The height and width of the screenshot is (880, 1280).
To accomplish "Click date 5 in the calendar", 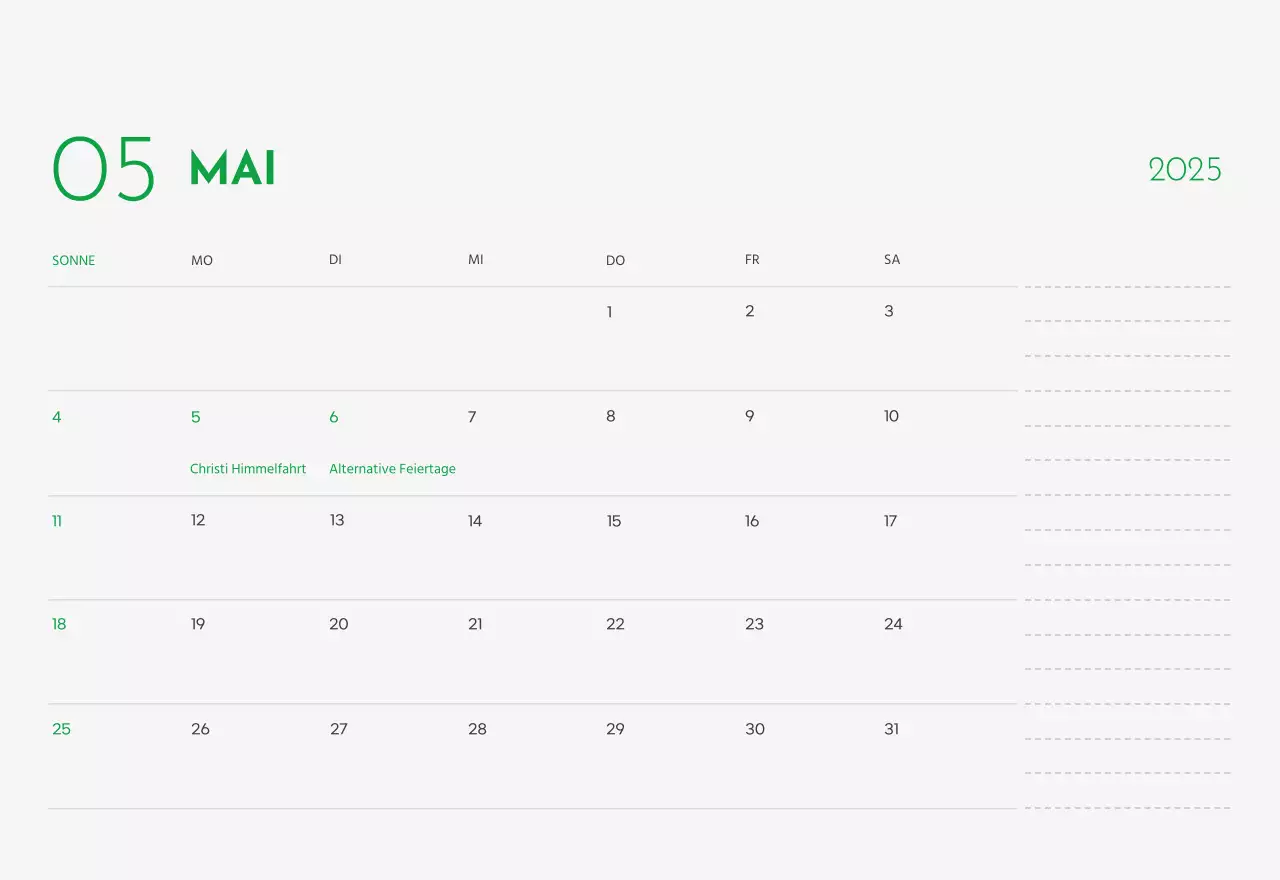I will pos(195,417).
